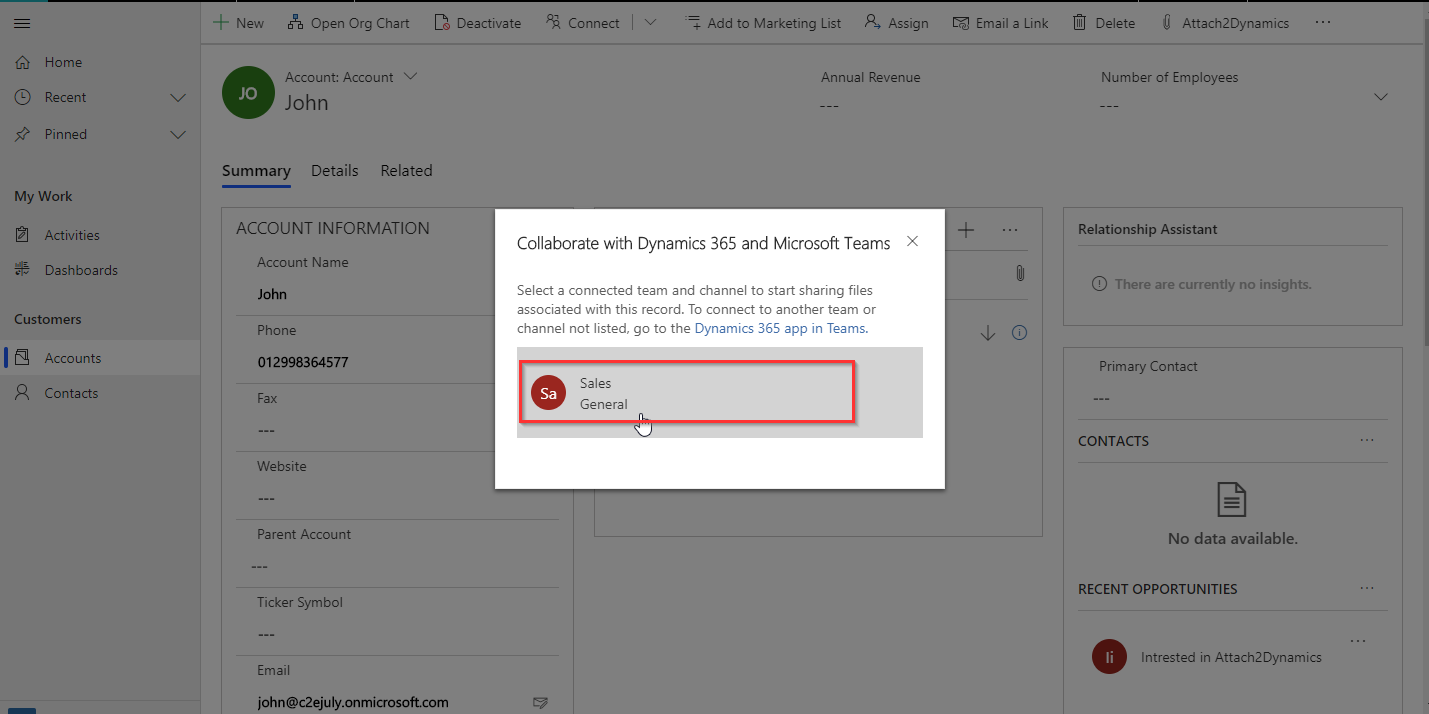Open the command bar overflow ellipsis

tap(1323, 23)
